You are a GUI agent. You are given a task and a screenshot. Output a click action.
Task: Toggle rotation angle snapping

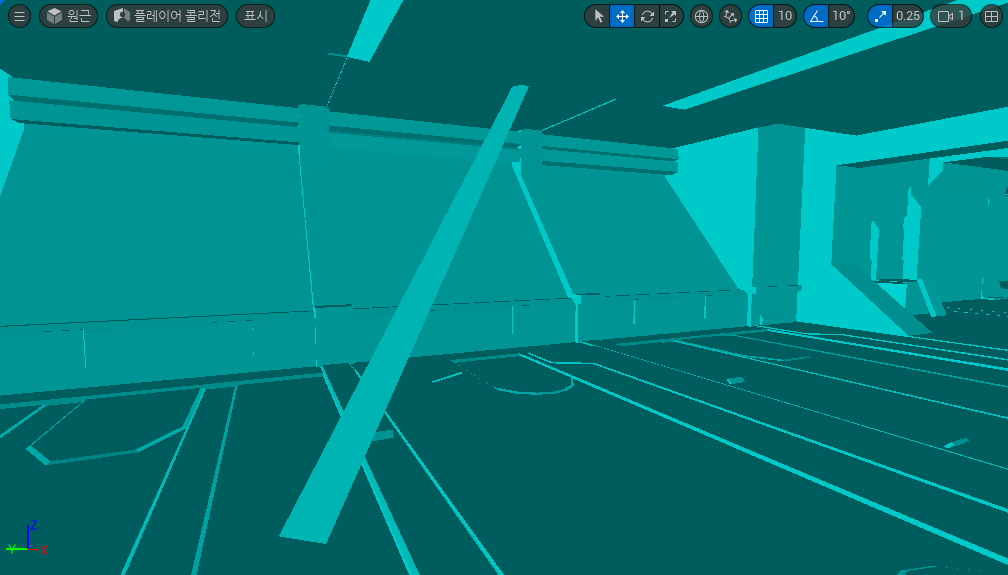[x=816, y=16]
